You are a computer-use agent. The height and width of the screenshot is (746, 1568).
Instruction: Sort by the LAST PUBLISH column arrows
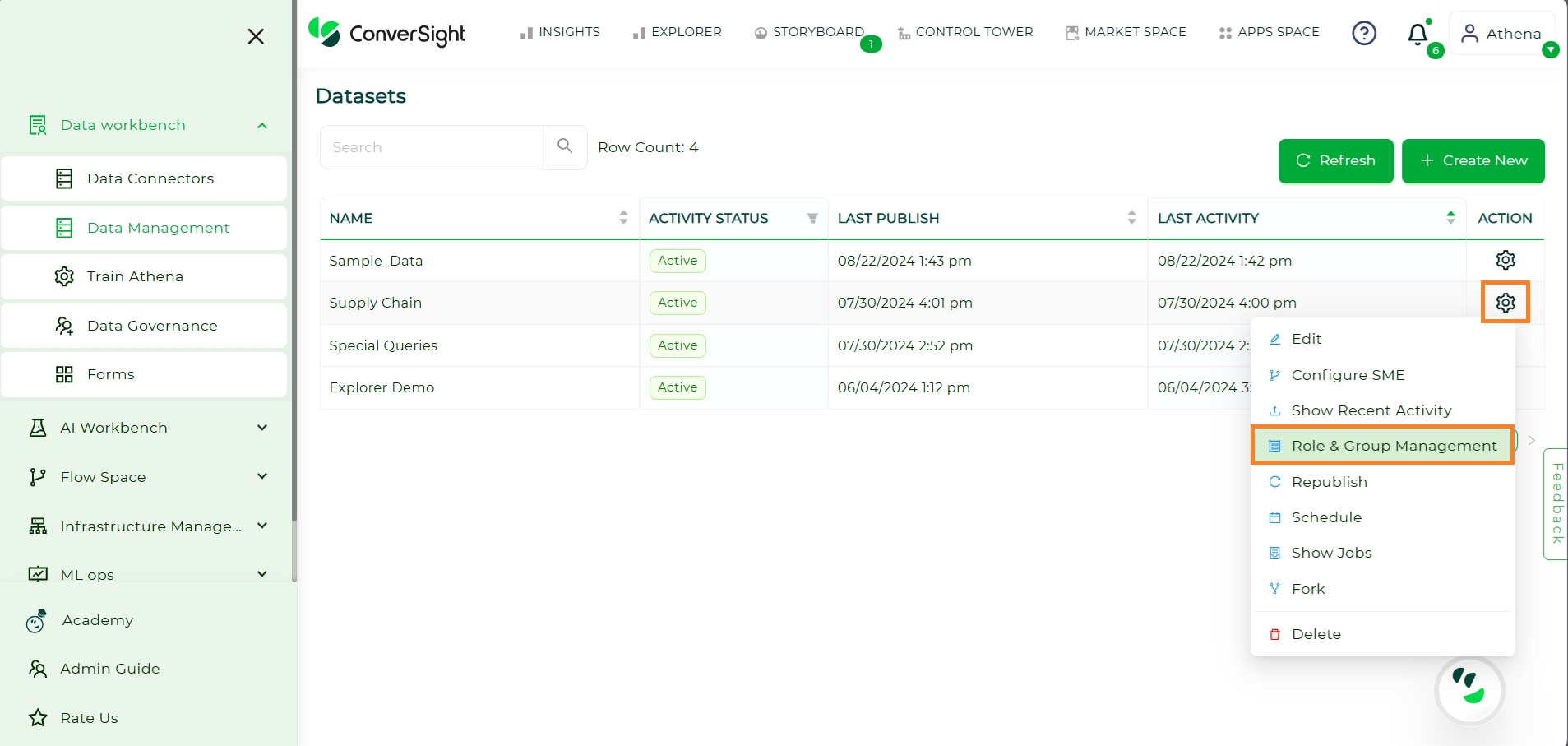(1131, 217)
